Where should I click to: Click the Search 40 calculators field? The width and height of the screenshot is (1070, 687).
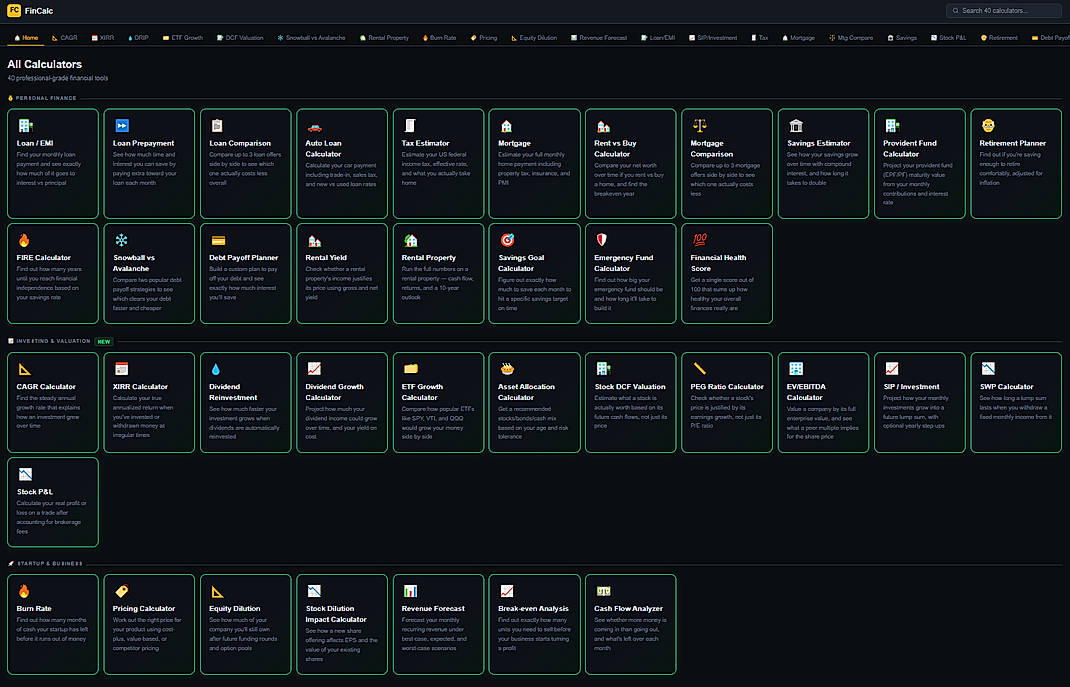click(1004, 11)
